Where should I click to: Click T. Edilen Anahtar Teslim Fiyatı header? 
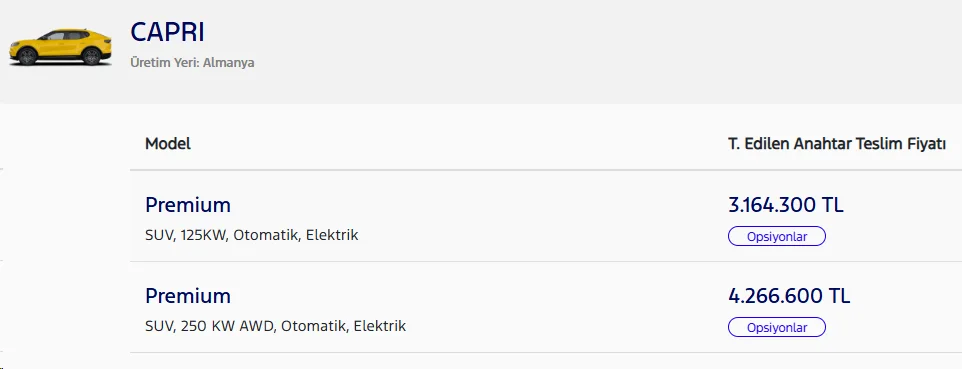[837, 144]
